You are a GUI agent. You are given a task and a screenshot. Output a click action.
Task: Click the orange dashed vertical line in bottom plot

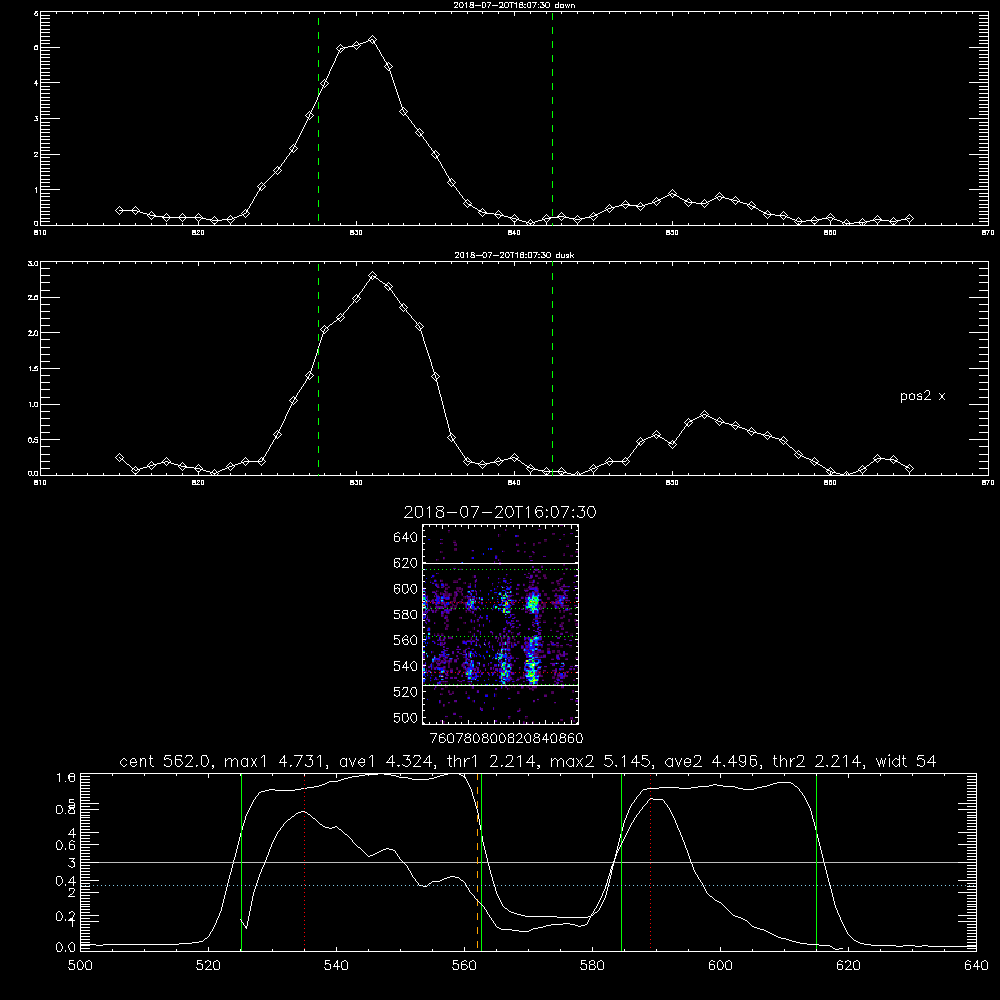click(x=478, y=862)
